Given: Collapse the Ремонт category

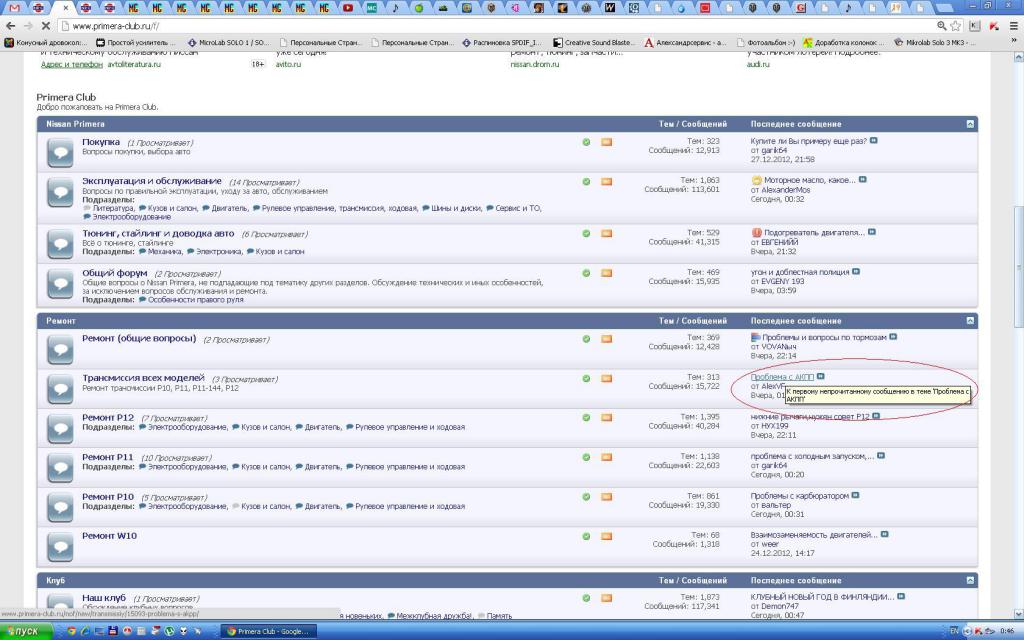Looking at the screenshot, I should pos(970,321).
